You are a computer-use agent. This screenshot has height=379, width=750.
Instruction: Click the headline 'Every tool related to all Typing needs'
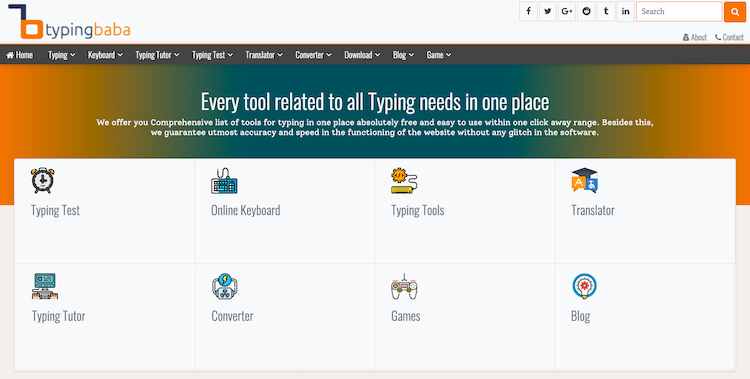[375, 102]
